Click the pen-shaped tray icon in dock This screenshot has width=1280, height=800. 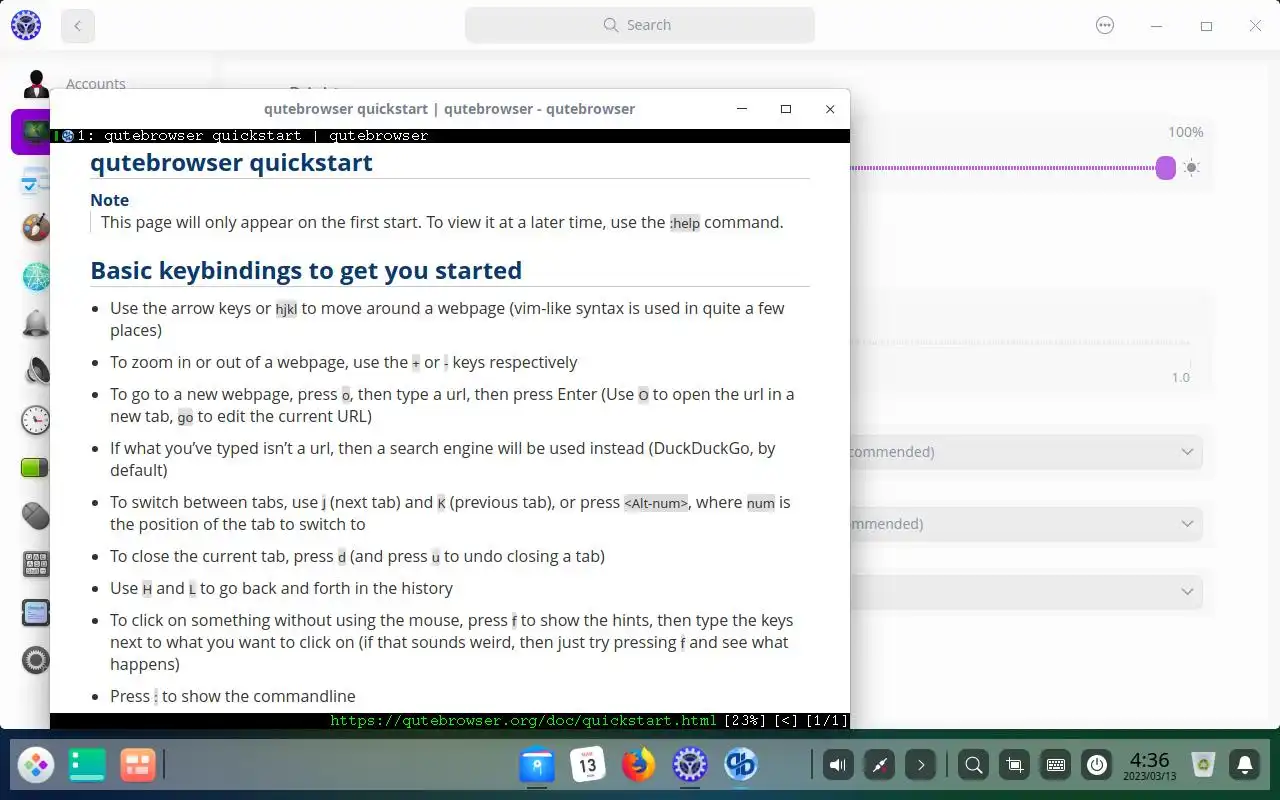pos(880,766)
